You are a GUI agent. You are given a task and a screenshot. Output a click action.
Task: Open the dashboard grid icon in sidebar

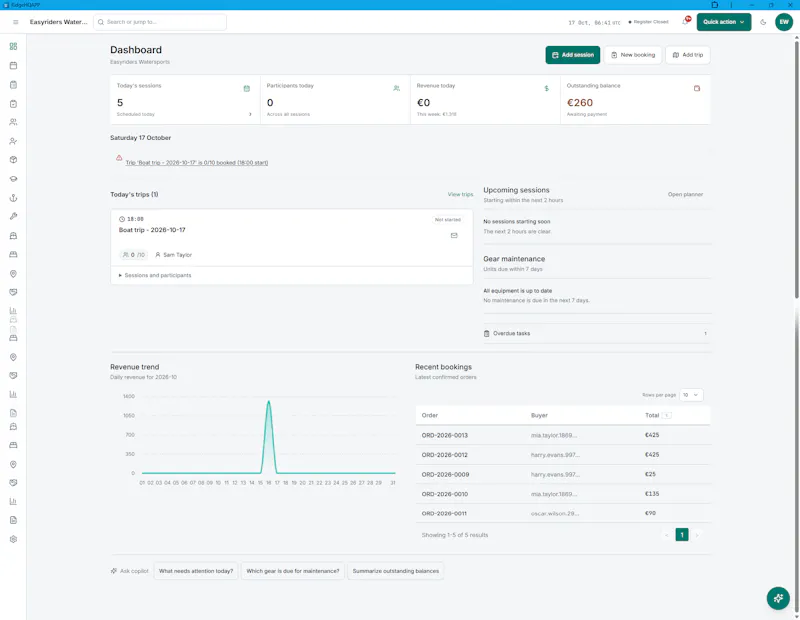[13, 46]
